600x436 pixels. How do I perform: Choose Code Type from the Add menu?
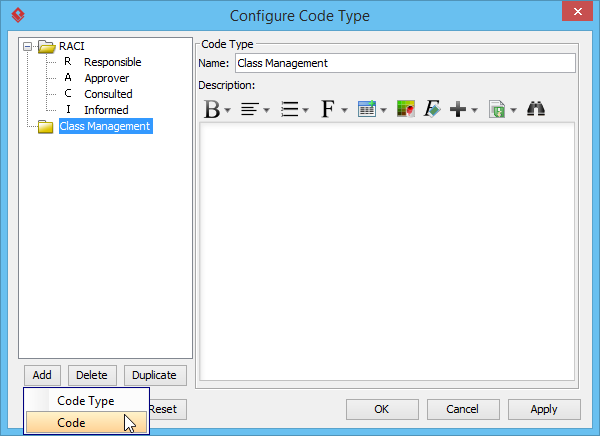pos(86,401)
